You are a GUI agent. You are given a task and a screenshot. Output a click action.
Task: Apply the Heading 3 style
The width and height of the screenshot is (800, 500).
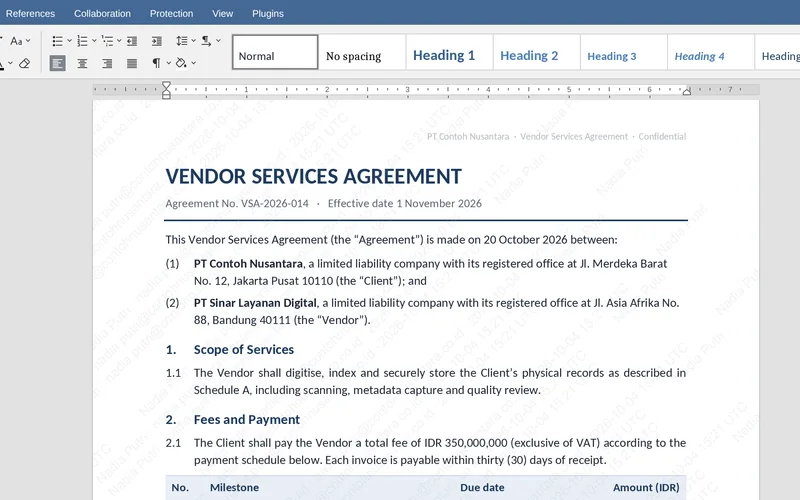tap(624, 52)
